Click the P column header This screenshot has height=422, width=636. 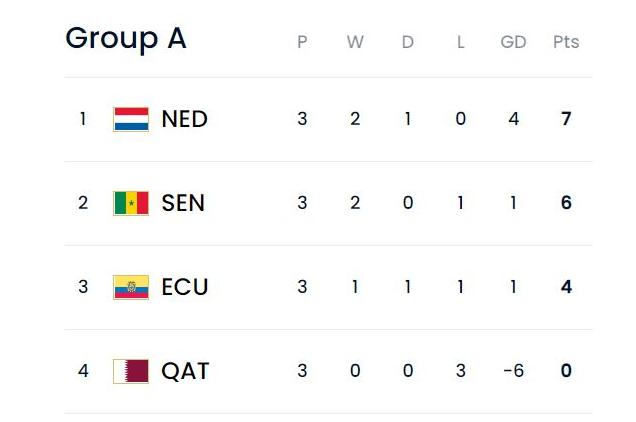coord(302,42)
